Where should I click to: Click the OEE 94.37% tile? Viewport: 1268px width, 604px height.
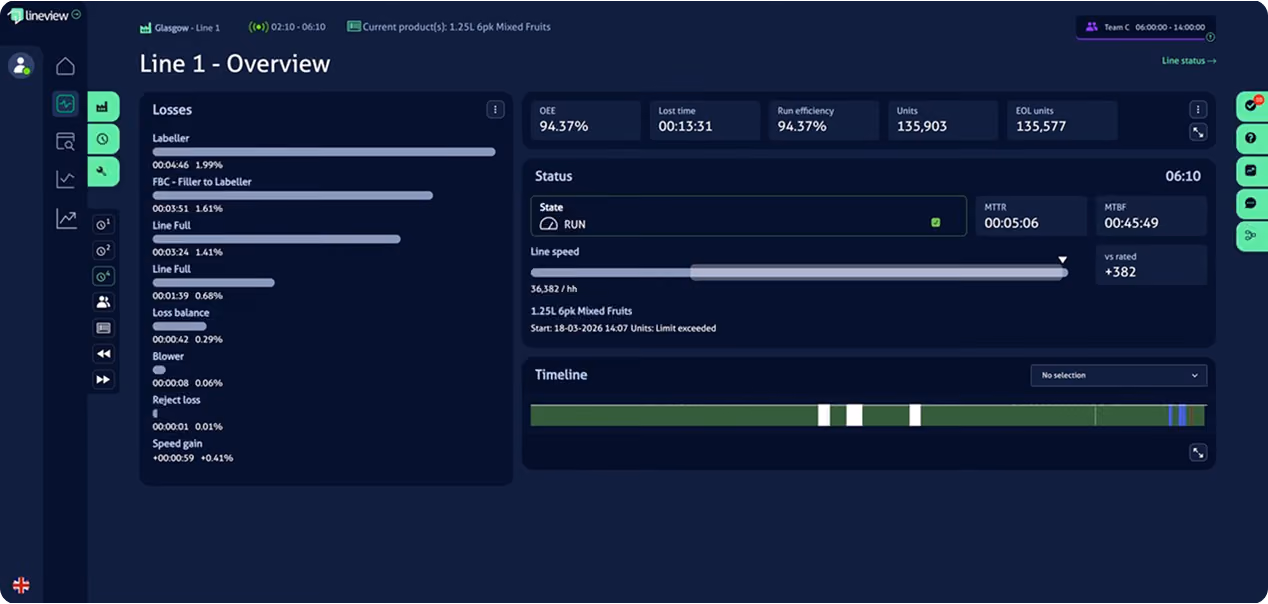click(x=586, y=120)
